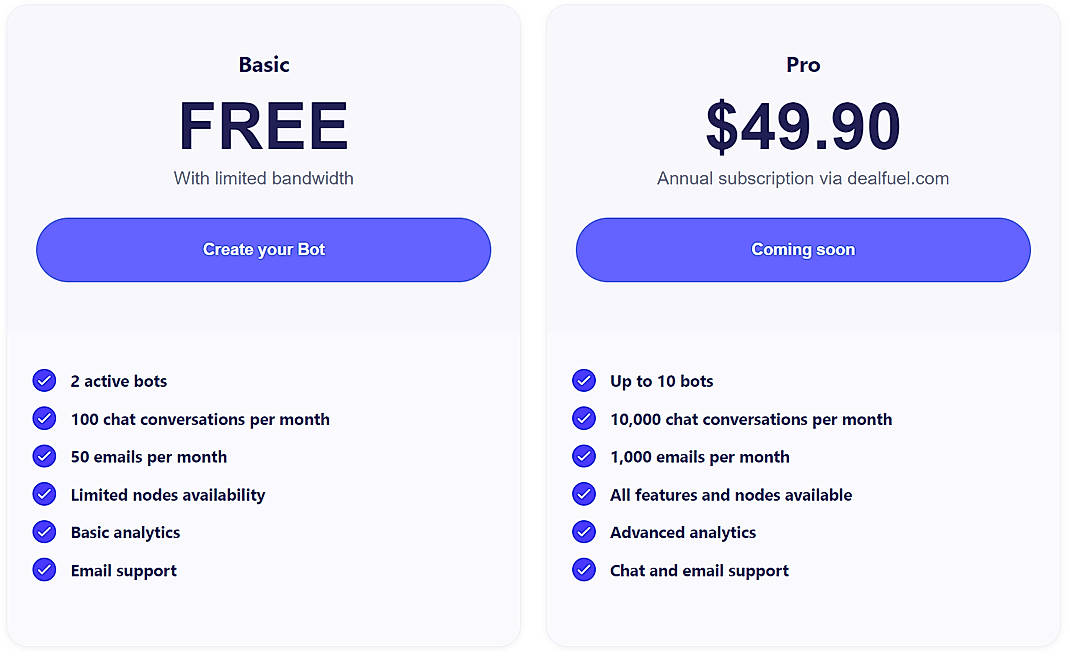Select the checkmark next to Email support
The height and width of the screenshot is (657, 1070).
[x=44, y=570]
